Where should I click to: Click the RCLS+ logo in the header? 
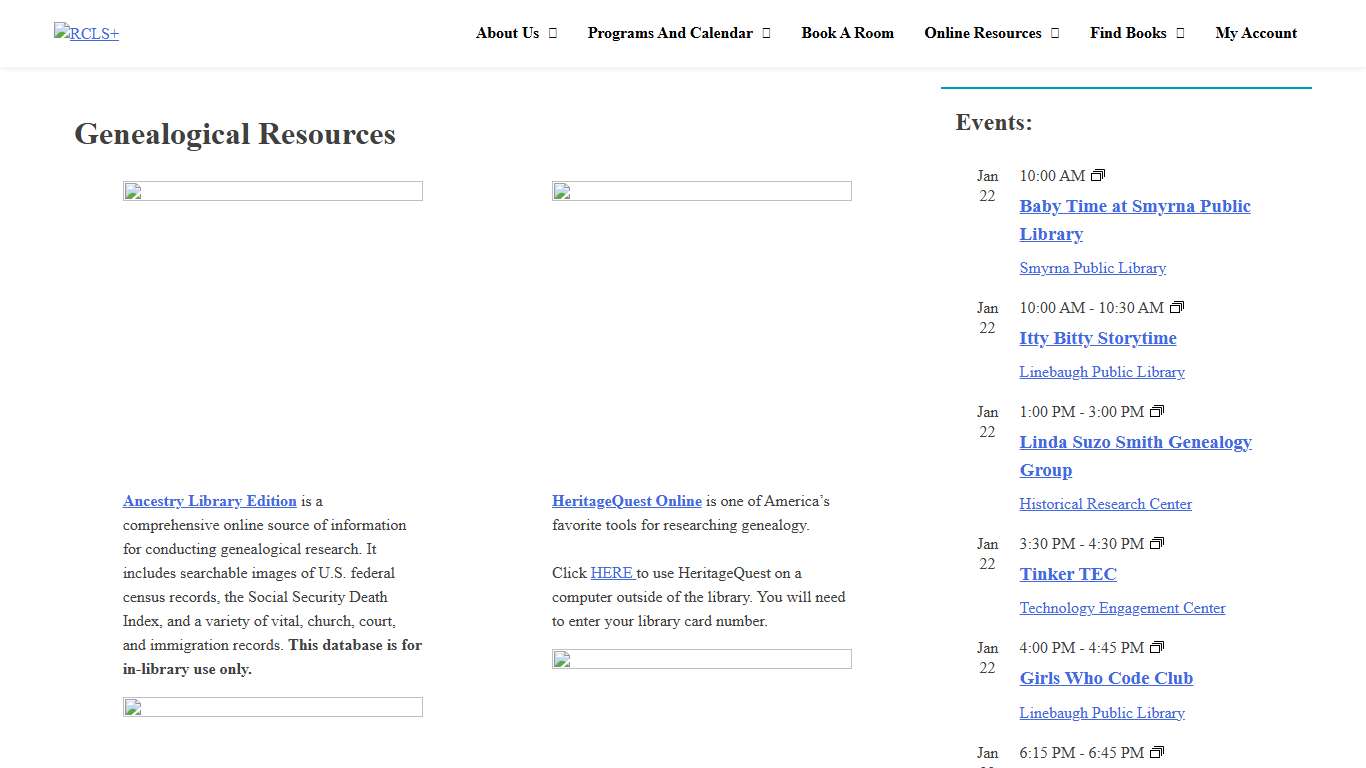tap(86, 33)
